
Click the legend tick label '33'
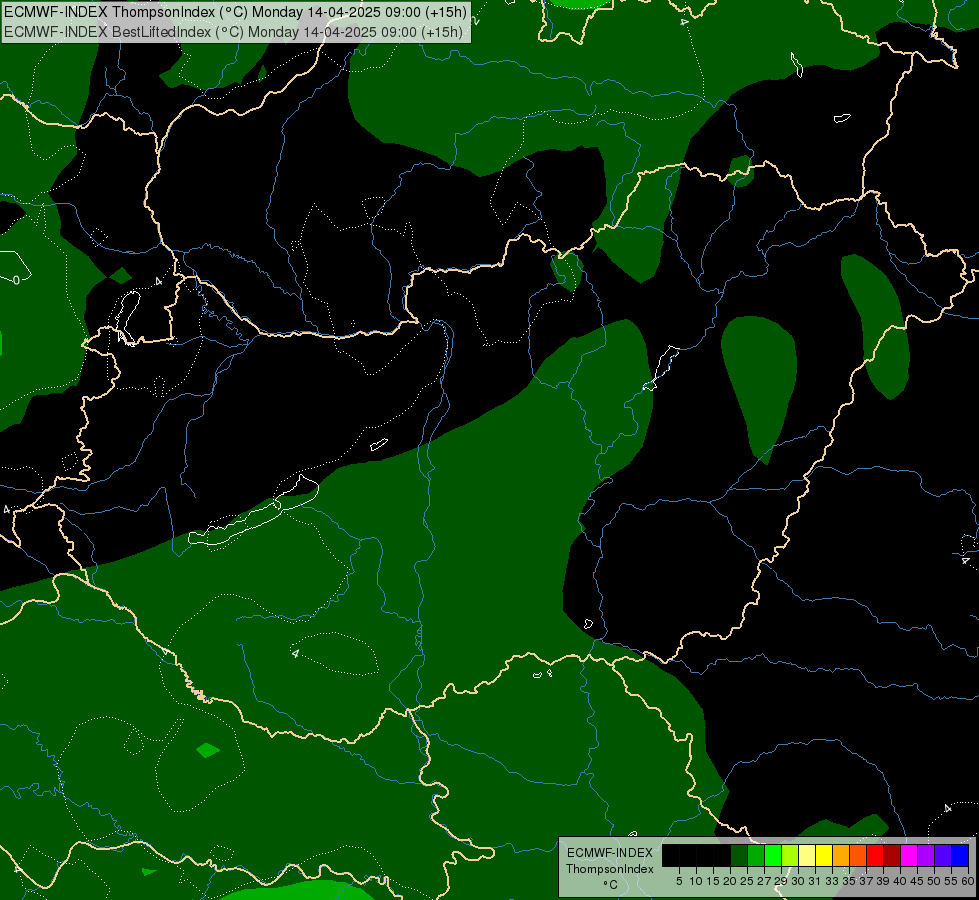[832, 881]
